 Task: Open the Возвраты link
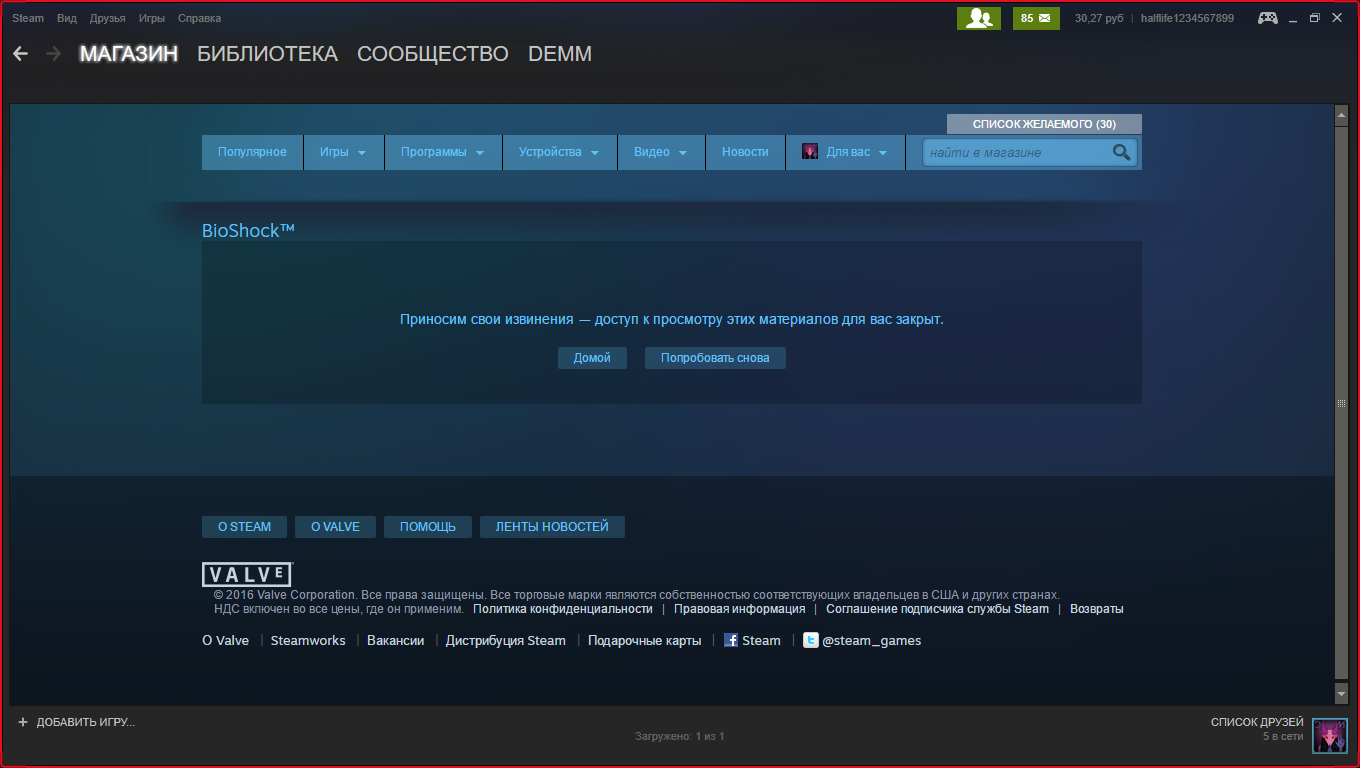[x=1097, y=609]
